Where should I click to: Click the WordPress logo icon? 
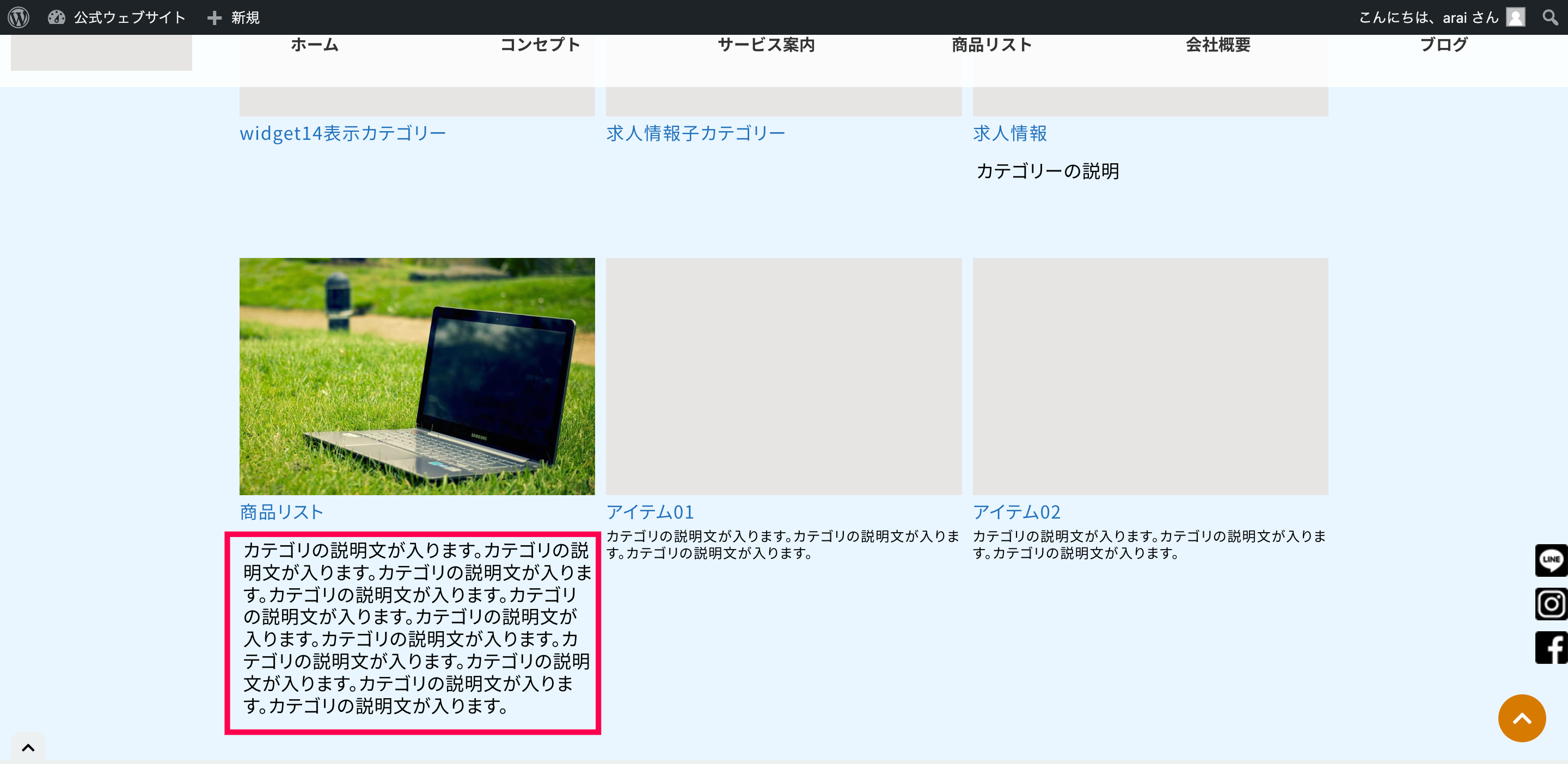(x=19, y=17)
